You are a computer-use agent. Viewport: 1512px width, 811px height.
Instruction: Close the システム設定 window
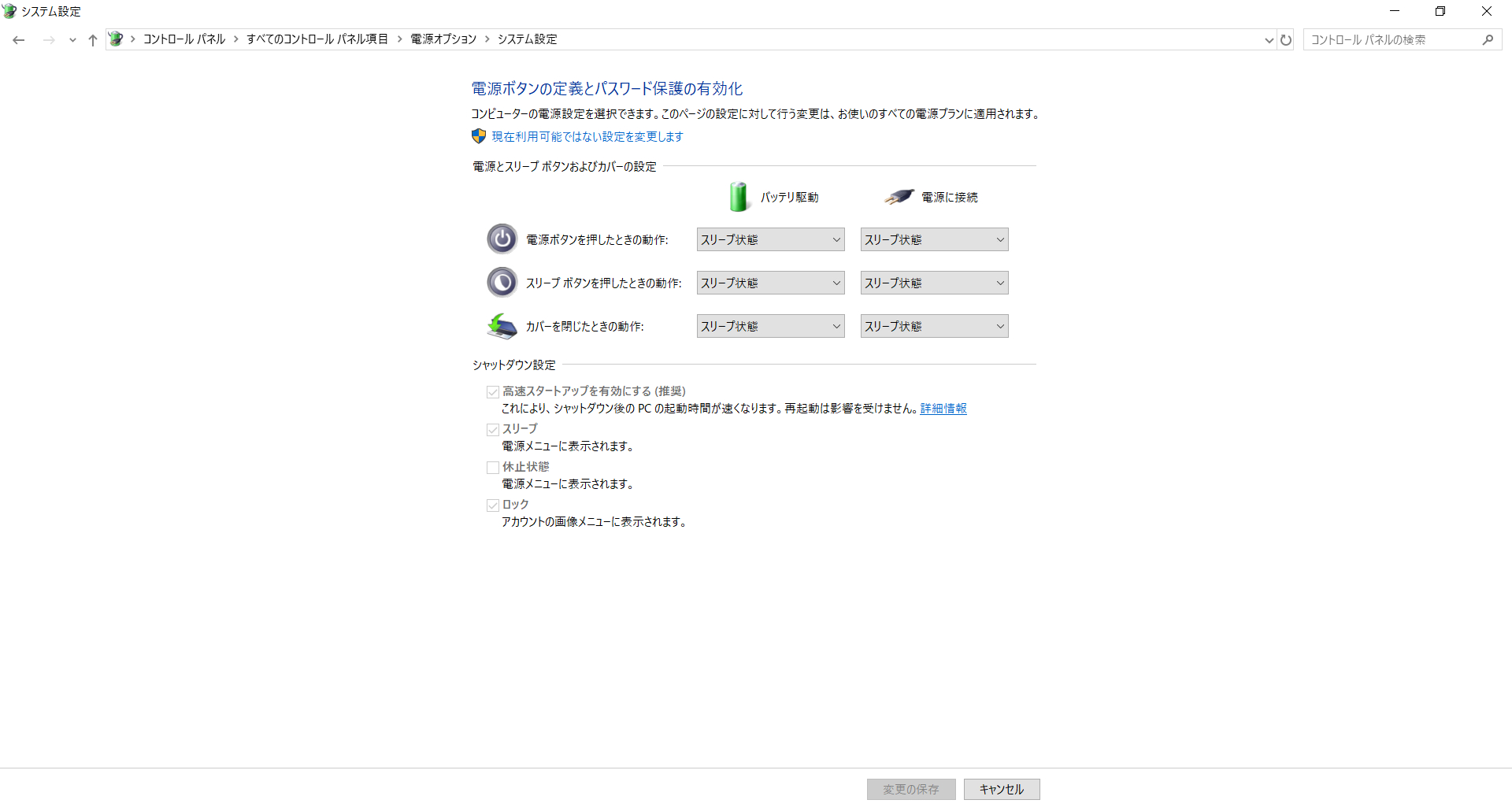(1487, 11)
